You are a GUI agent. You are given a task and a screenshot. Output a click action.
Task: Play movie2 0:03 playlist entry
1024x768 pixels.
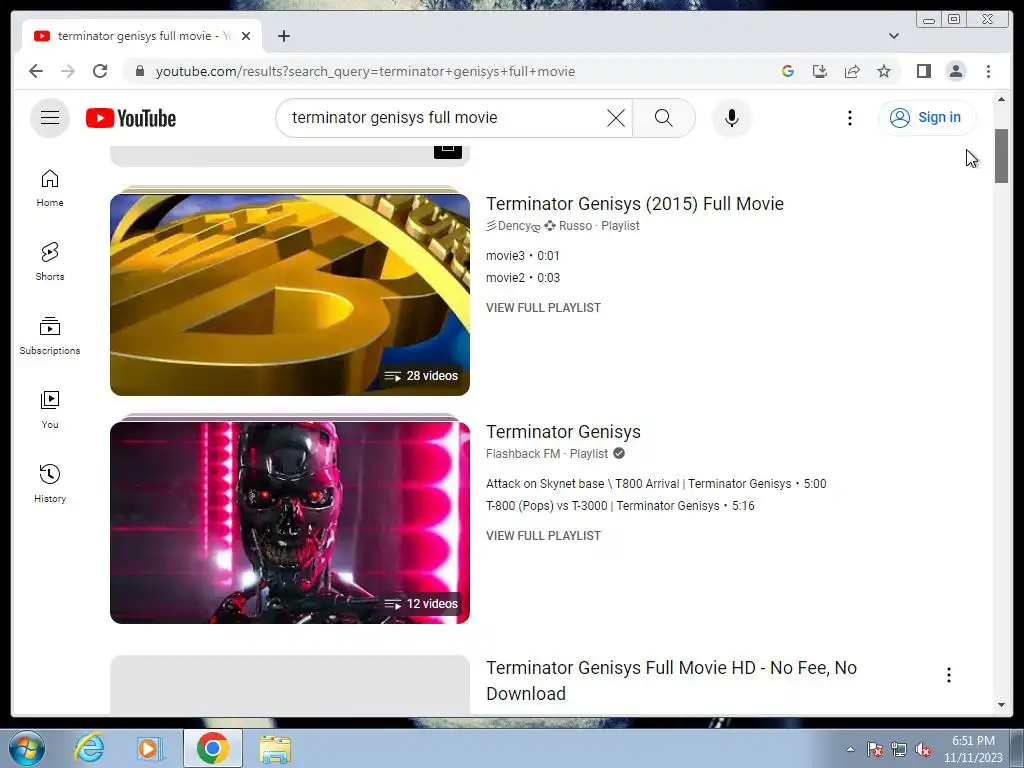[x=522, y=278]
